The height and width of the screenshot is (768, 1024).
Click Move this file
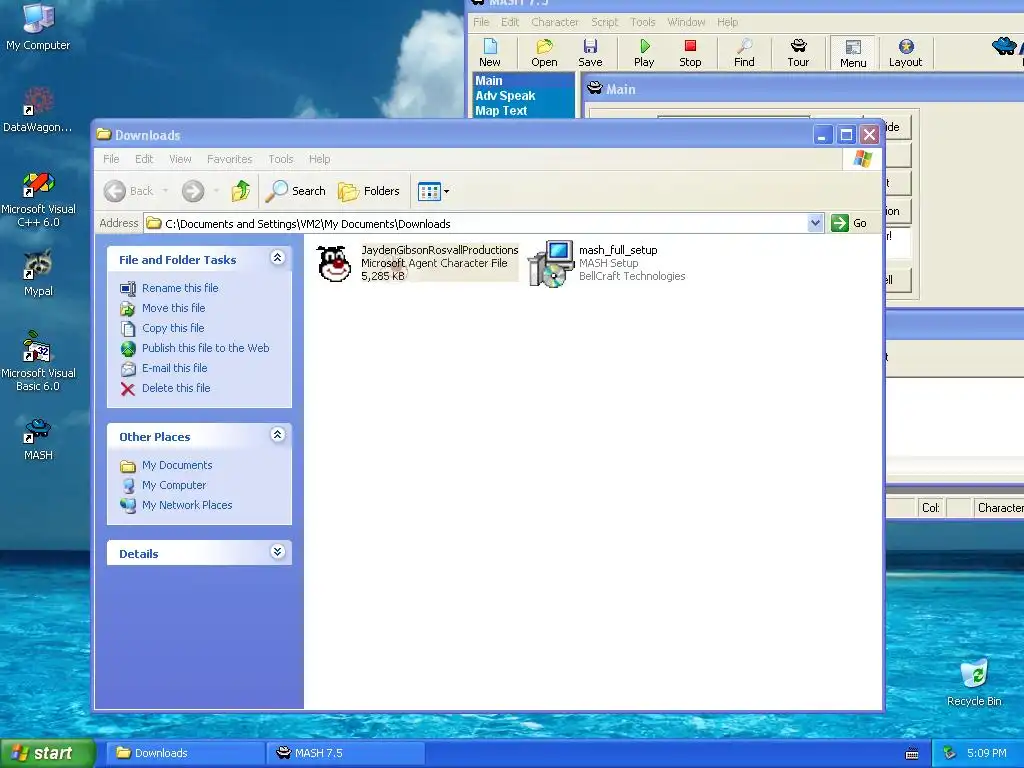(x=174, y=308)
